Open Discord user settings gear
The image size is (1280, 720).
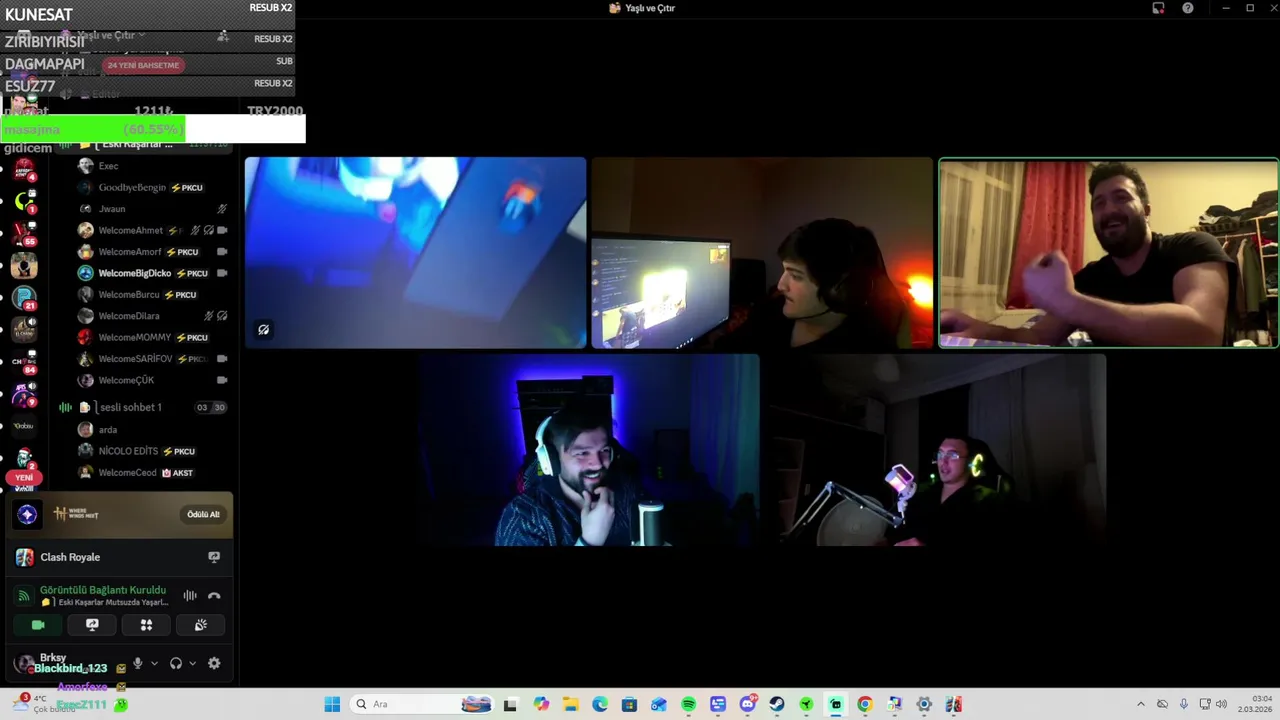coord(214,663)
